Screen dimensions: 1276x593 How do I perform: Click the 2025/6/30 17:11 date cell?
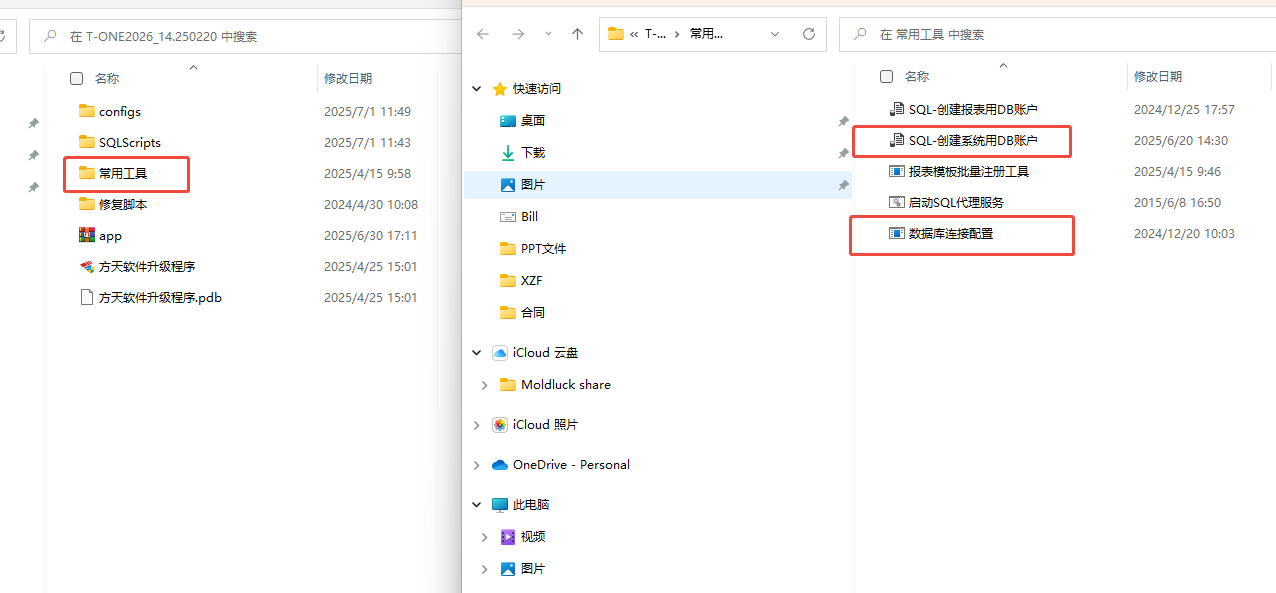tap(370, 235)
